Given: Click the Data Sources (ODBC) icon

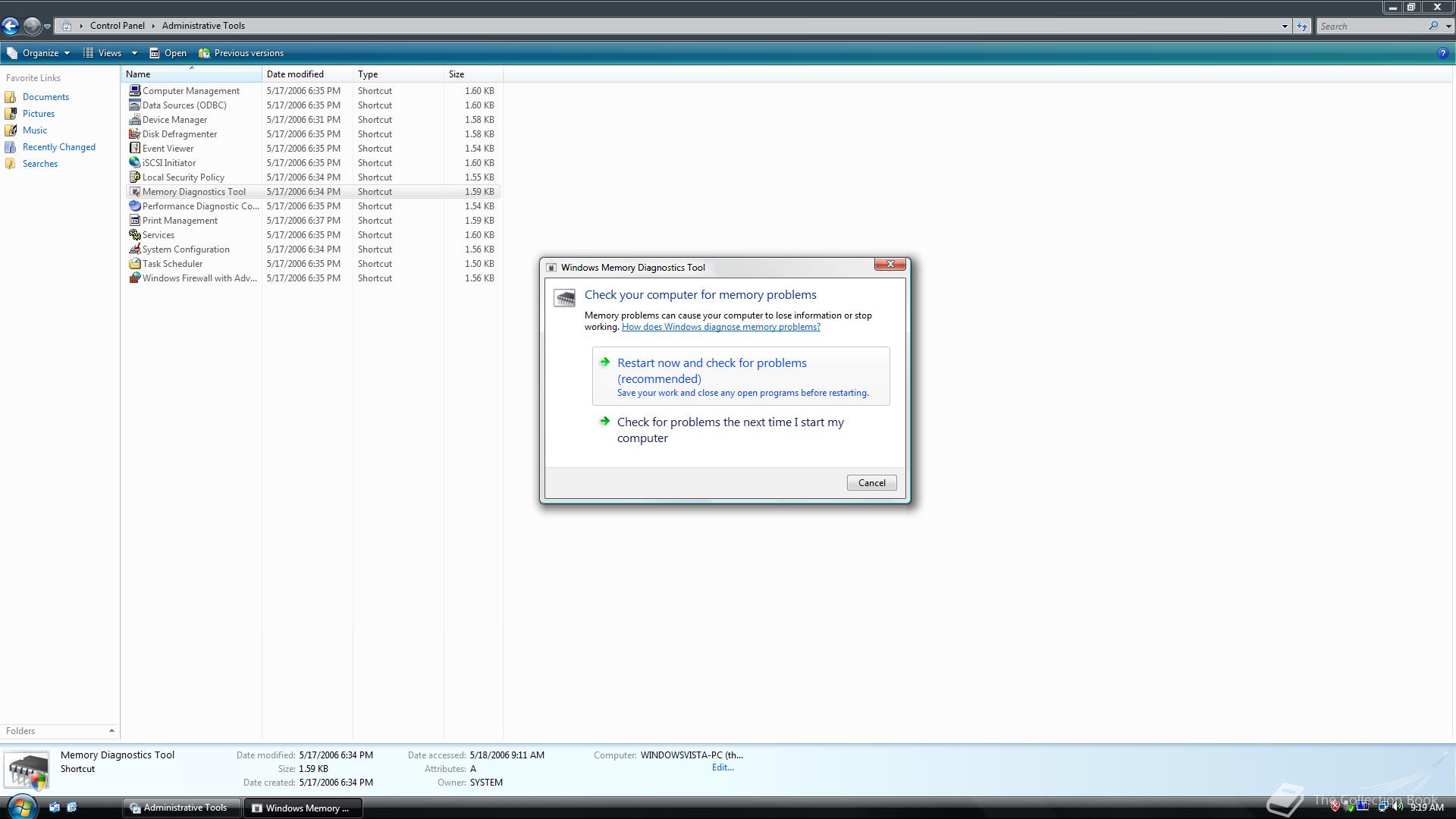Looking at the screenshot, I should (x=135, y=105).
